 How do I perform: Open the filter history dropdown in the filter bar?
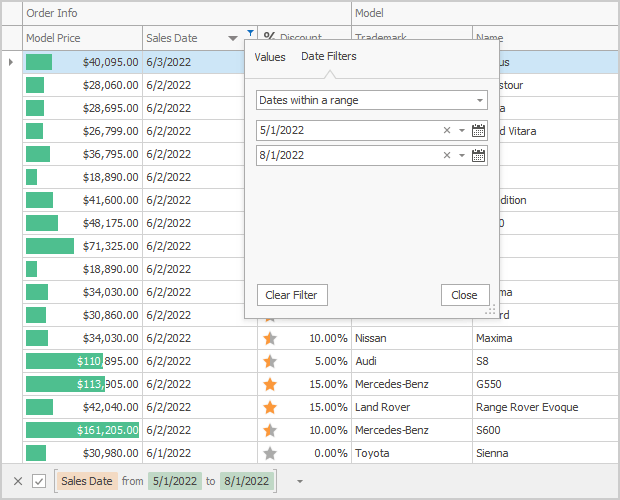[x=298, y=481]
